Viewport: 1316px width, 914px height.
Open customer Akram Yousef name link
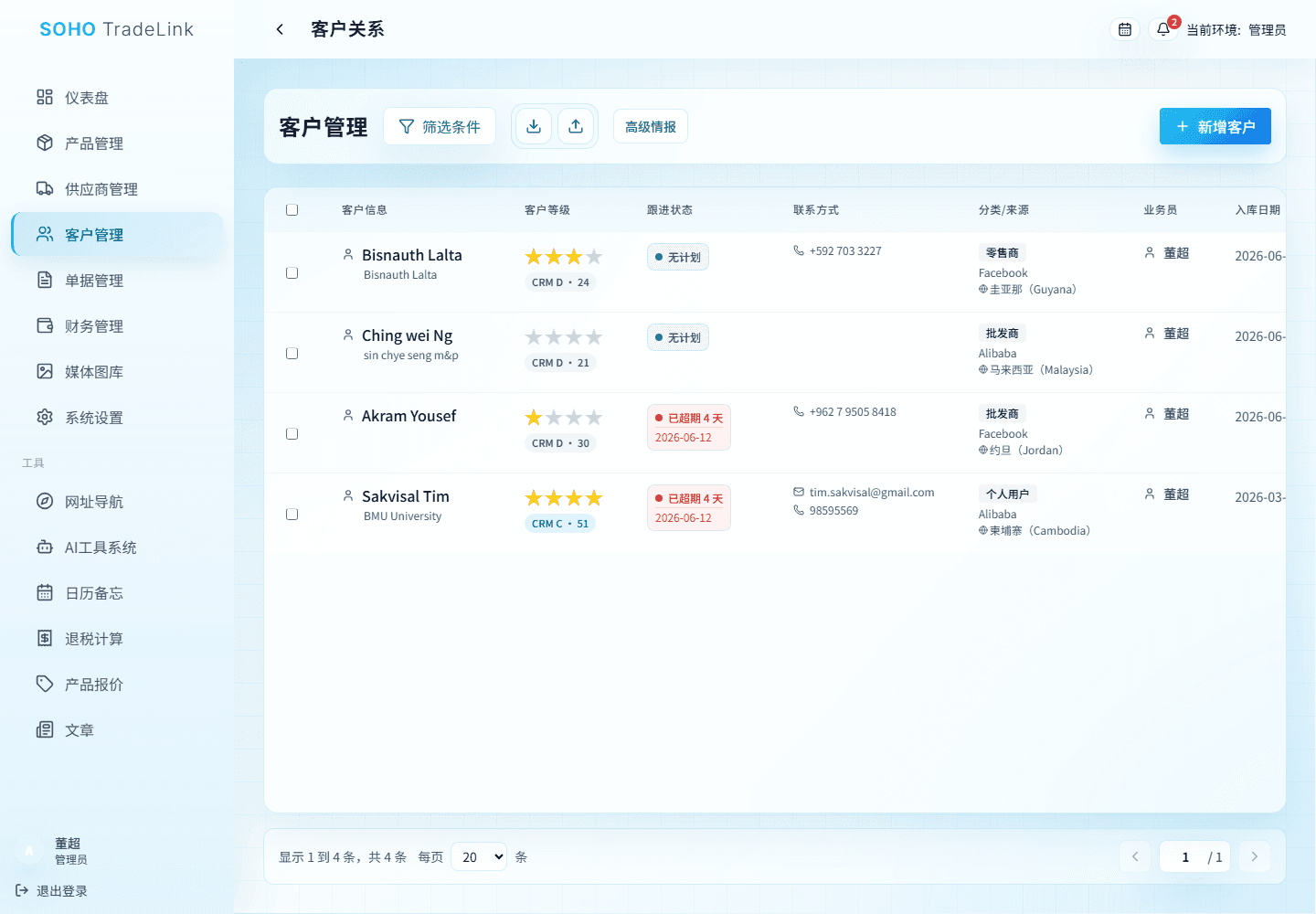[409, 416]
